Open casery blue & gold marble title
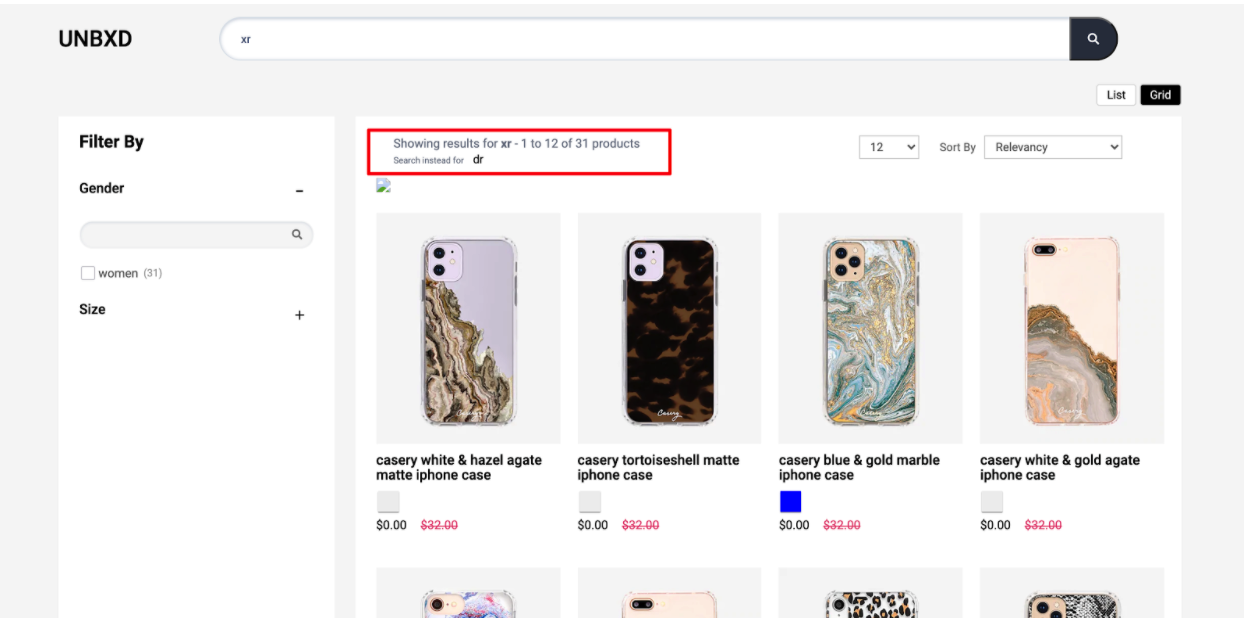 point(859,467)
